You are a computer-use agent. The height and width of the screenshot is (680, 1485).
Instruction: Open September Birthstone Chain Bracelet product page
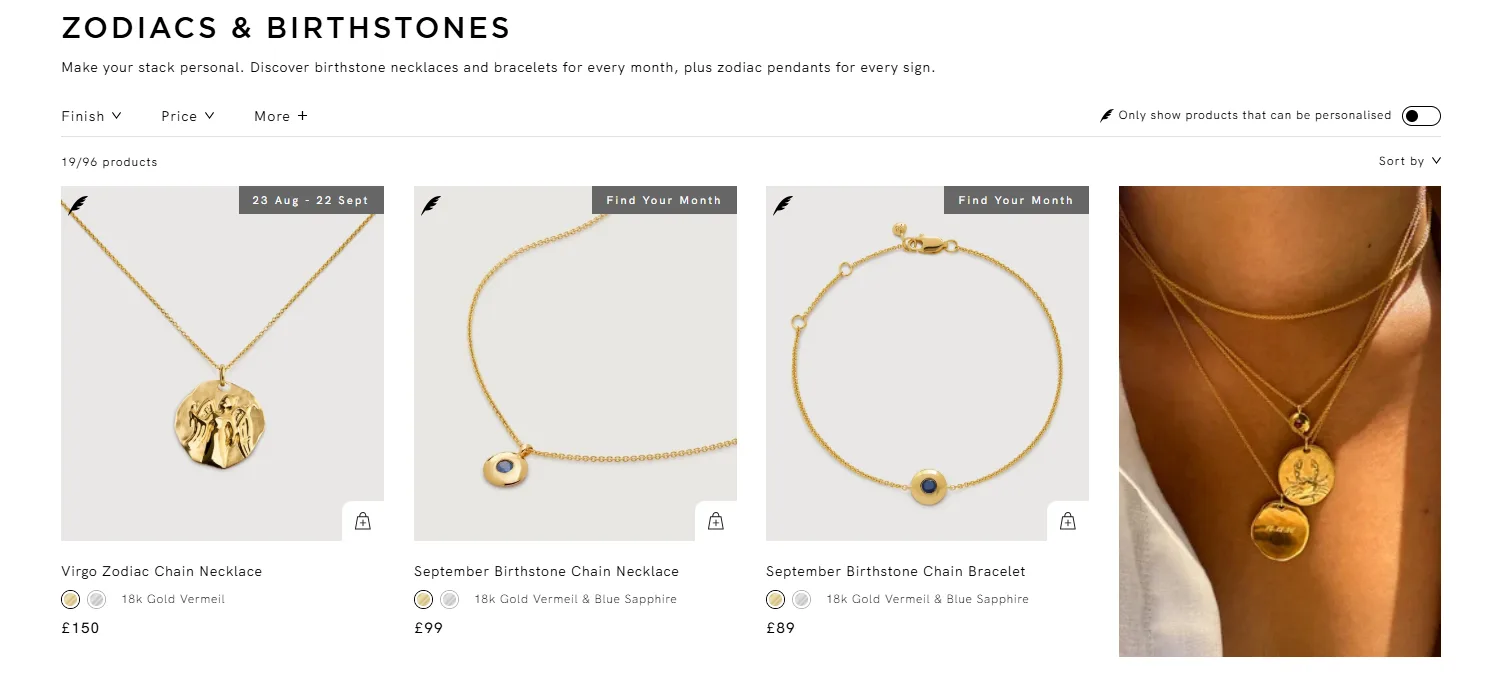point(895,571)
